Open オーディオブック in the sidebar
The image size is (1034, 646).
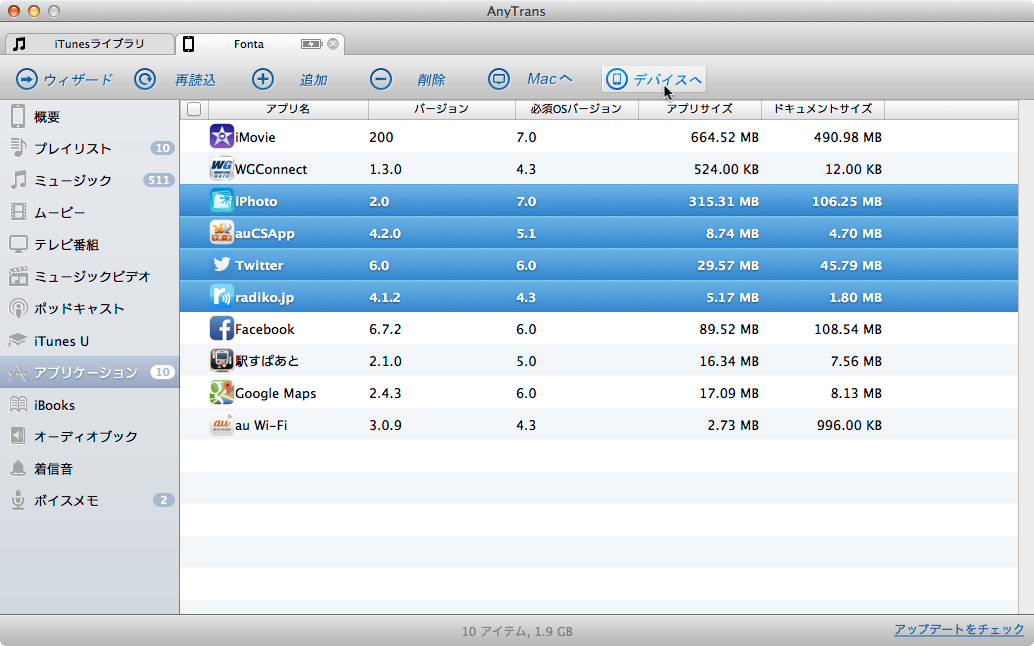pyautogui.click(x=90, y=436)
